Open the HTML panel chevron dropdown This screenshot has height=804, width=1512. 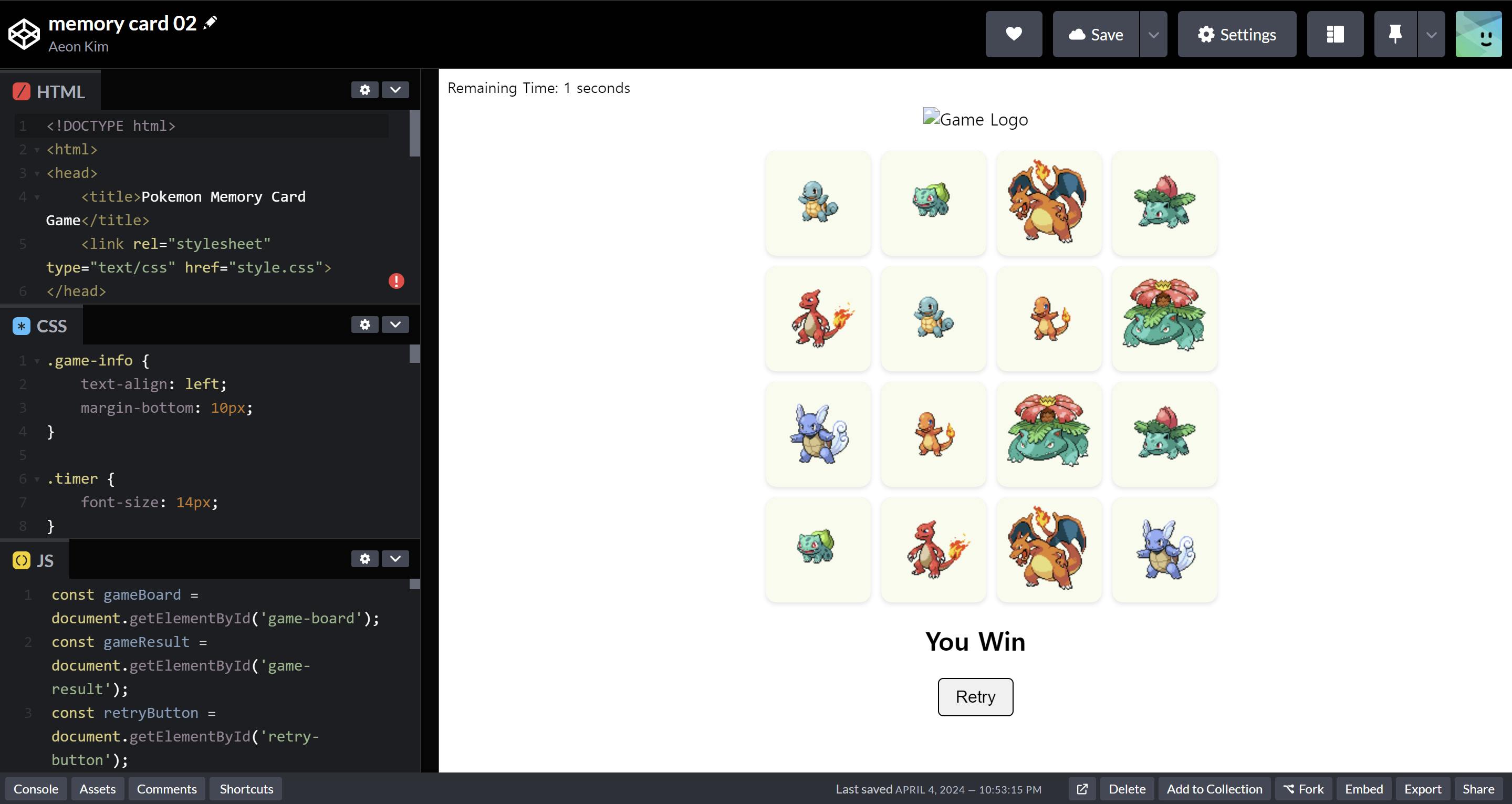(x=395, y=90)
